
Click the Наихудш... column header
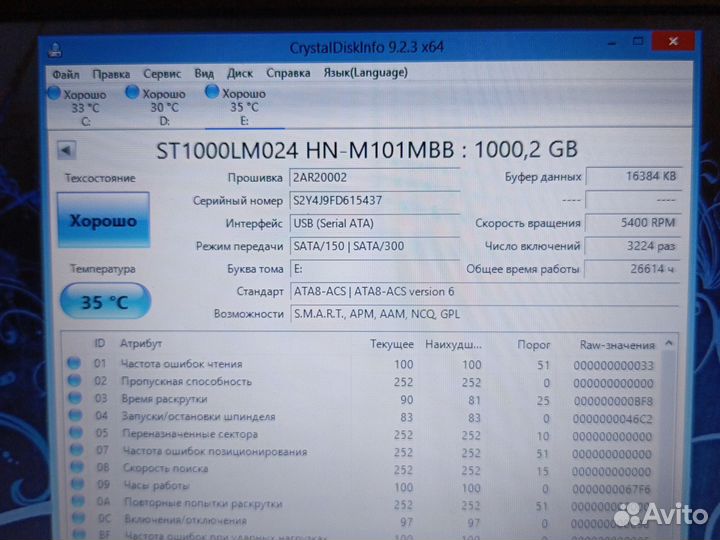click(x=453, y=344)
